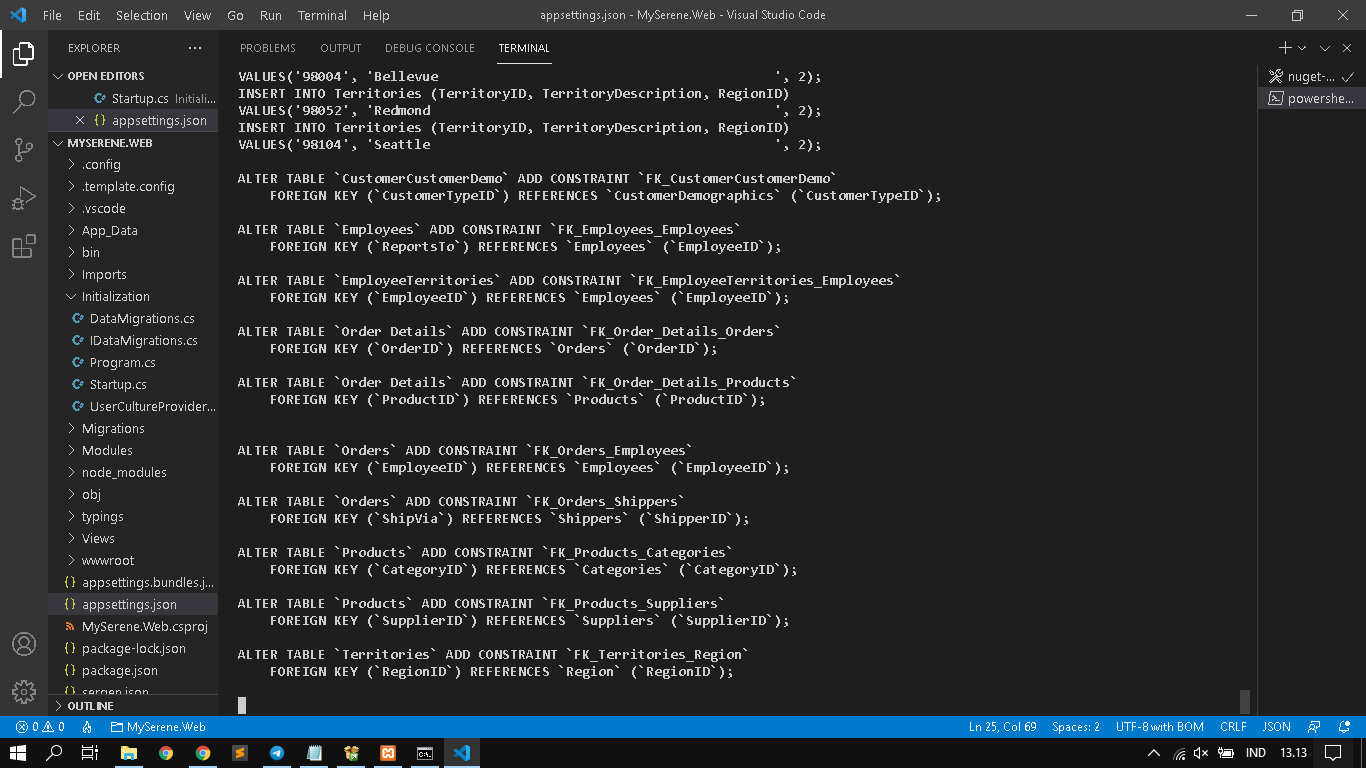Open the Run and Debug view
This screenshot has width=1366, height=768.
click(24, 197)
